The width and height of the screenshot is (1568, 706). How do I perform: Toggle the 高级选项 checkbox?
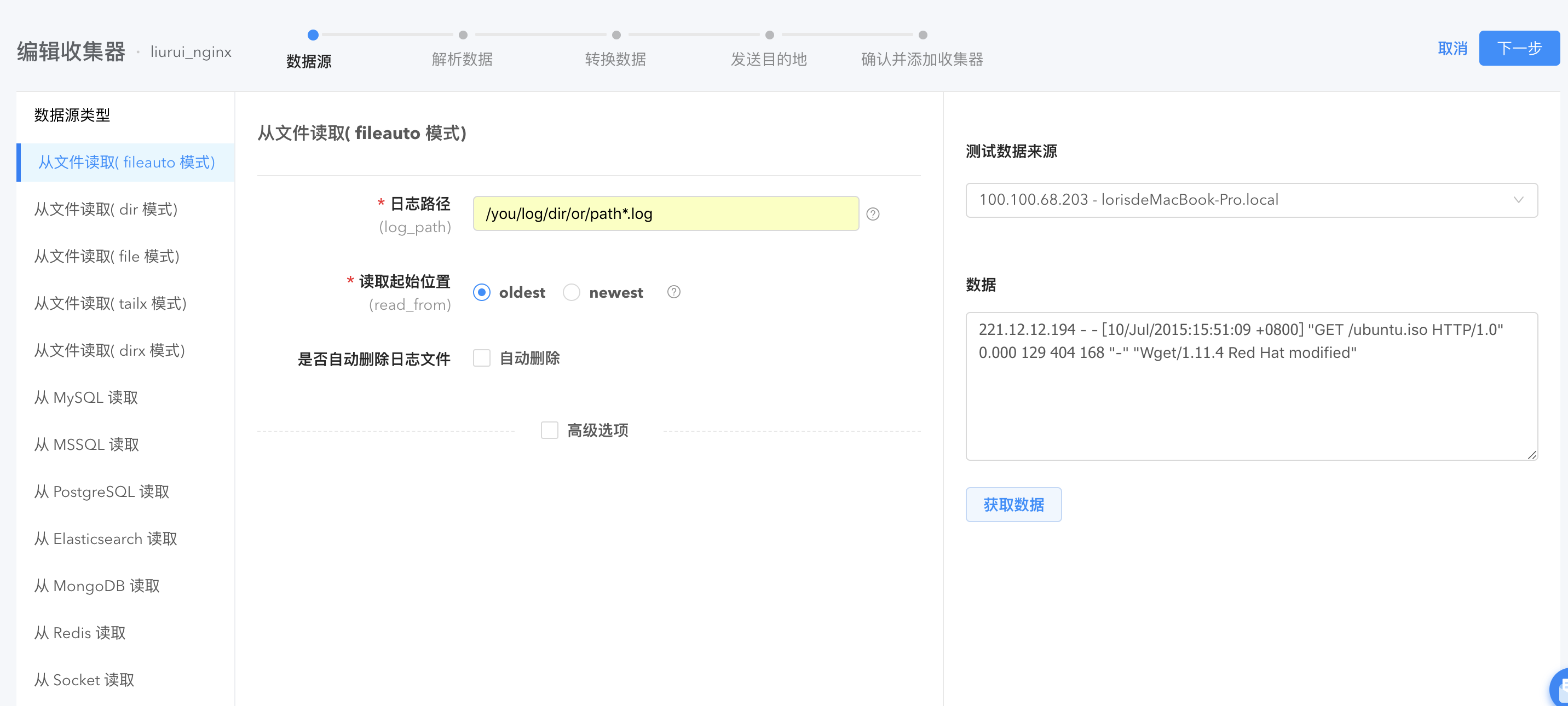point(549,430)
